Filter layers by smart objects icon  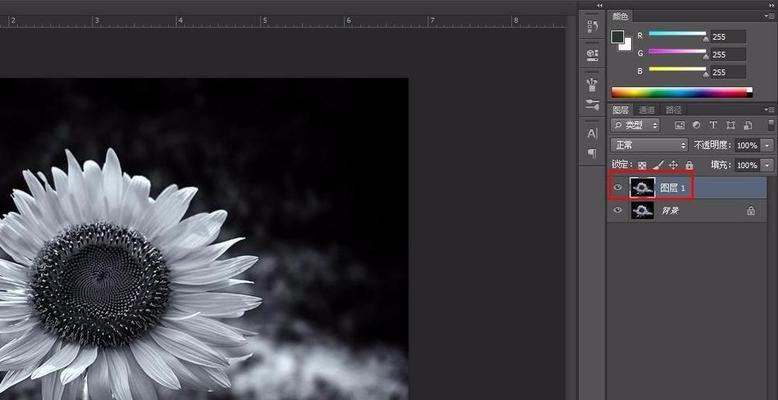click(747, 125)
